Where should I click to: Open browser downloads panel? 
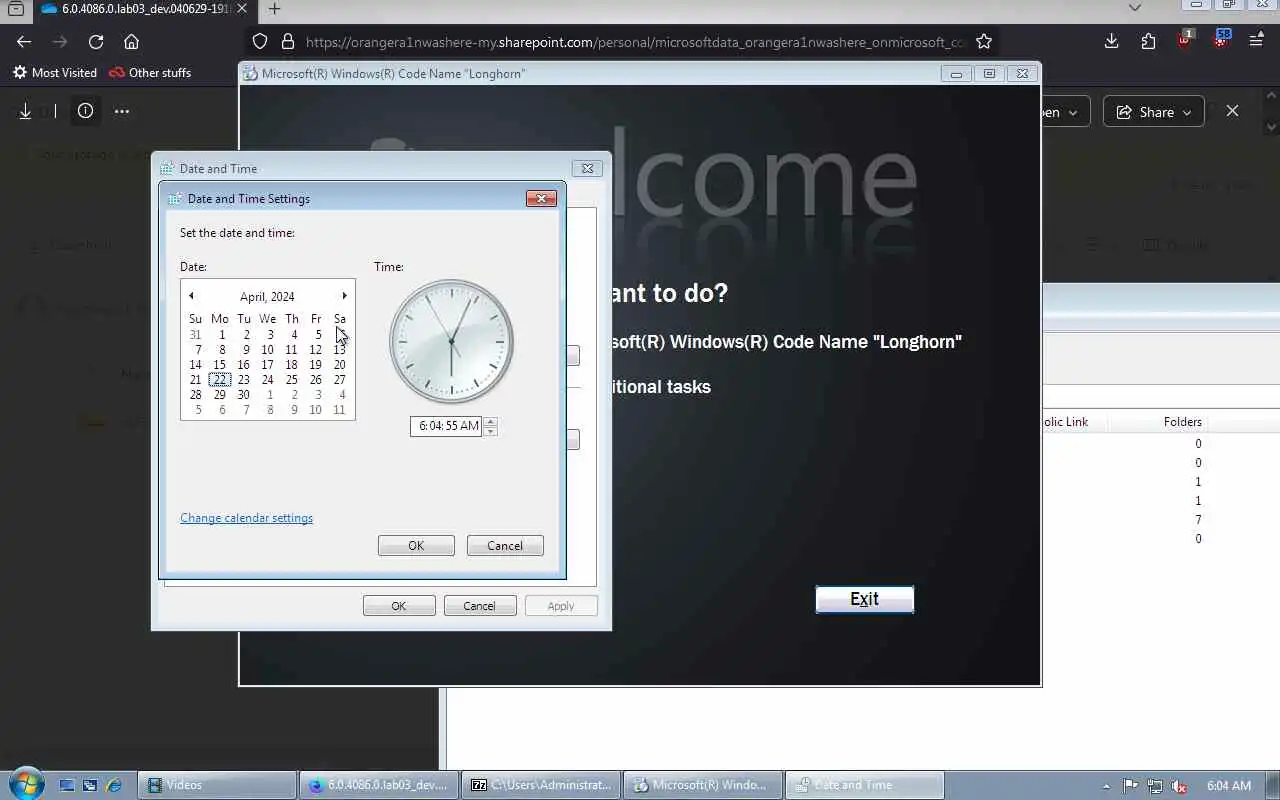coord(1111,41)
